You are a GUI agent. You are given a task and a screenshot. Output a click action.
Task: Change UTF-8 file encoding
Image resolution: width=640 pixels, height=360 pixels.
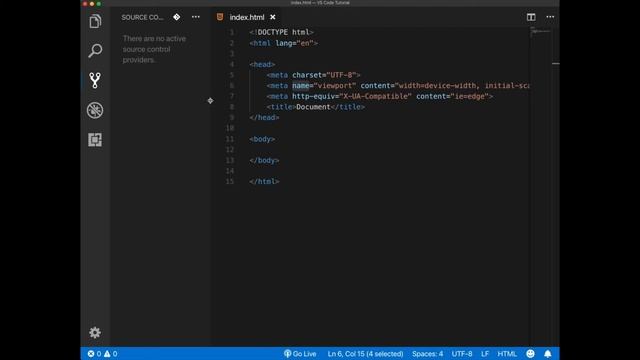462,354
